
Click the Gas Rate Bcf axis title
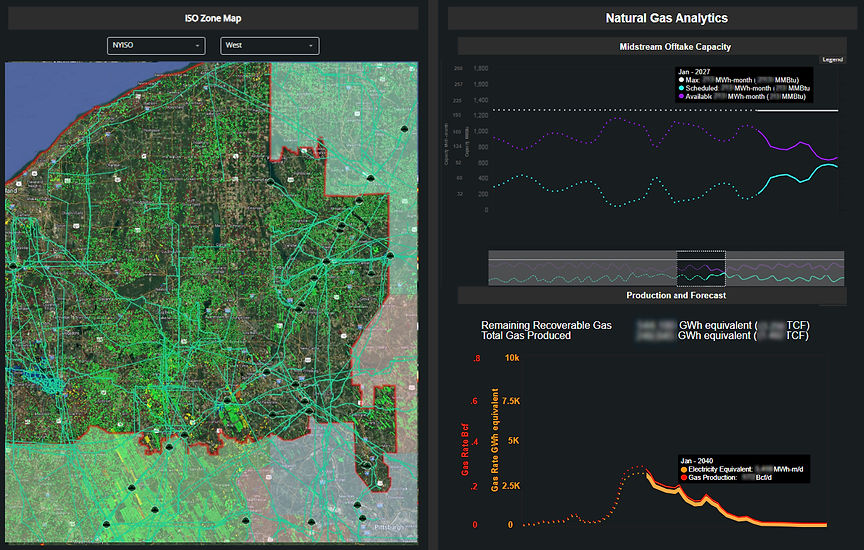465,449
